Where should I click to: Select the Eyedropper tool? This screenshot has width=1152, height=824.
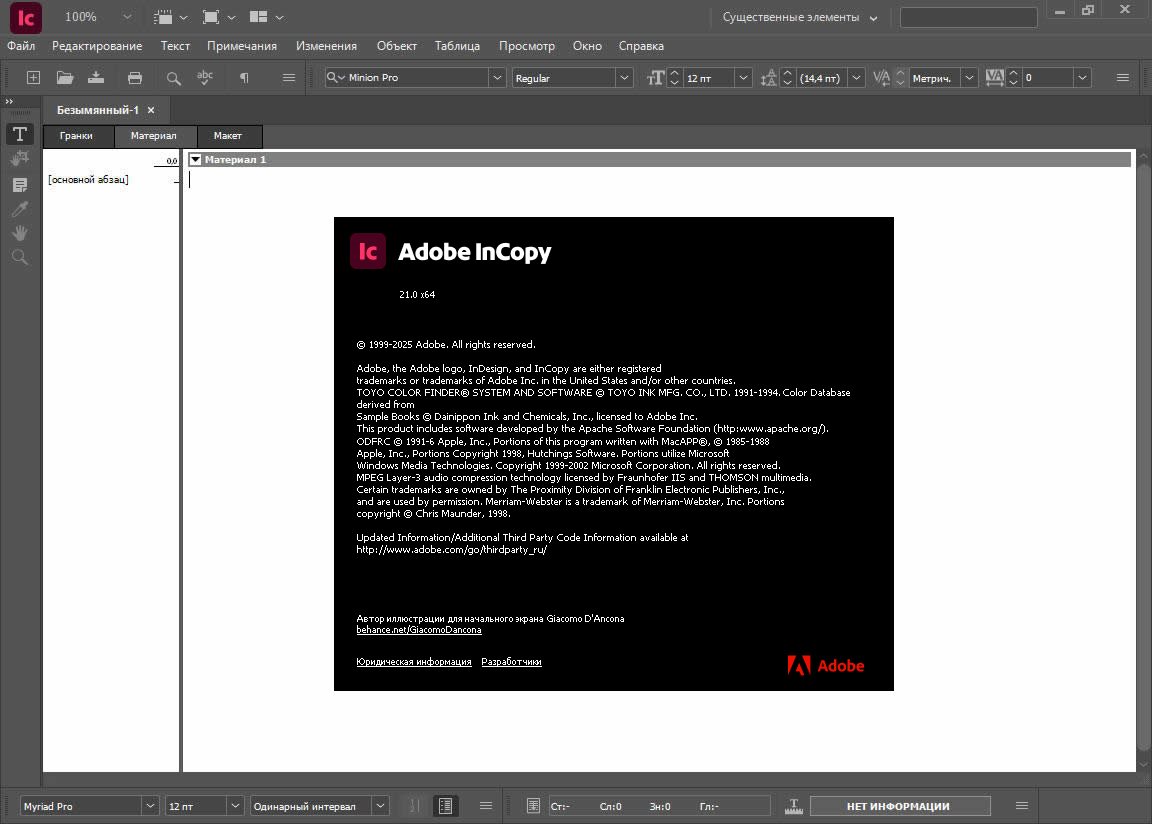[x=19, y=209]
